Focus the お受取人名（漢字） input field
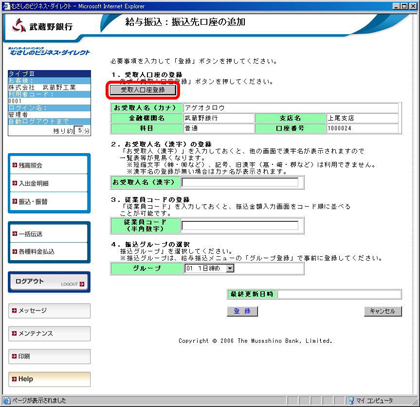 pos(240,182)
